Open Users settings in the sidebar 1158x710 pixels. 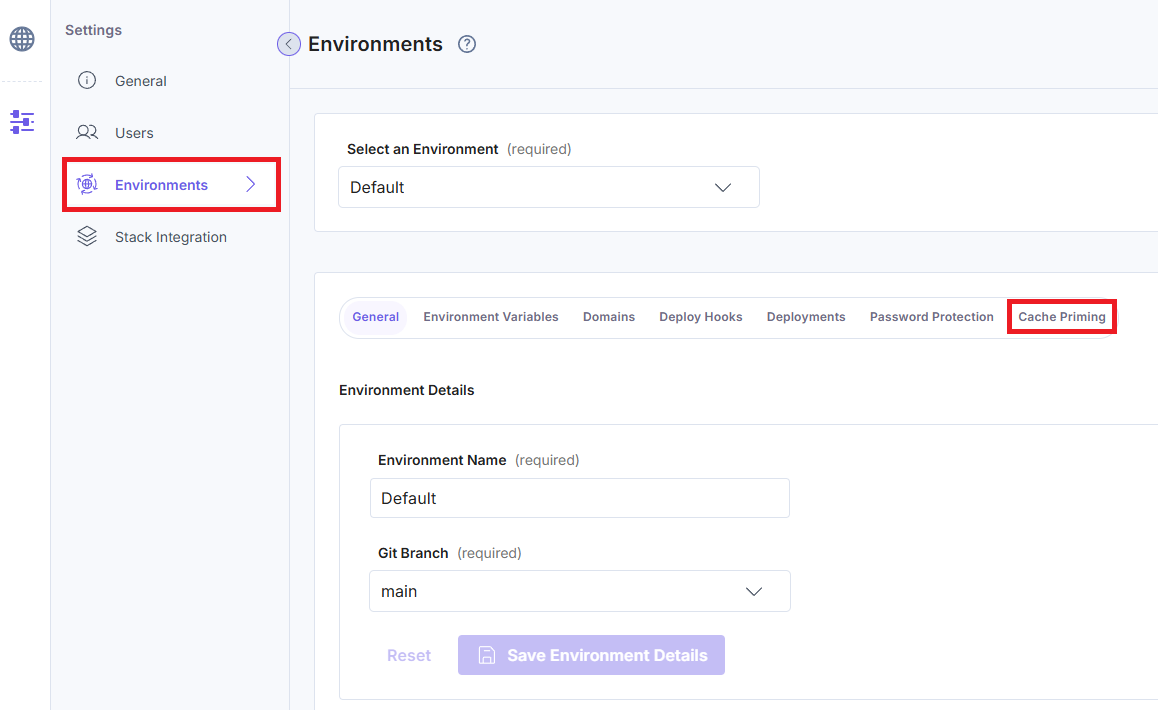coord(134,133)
